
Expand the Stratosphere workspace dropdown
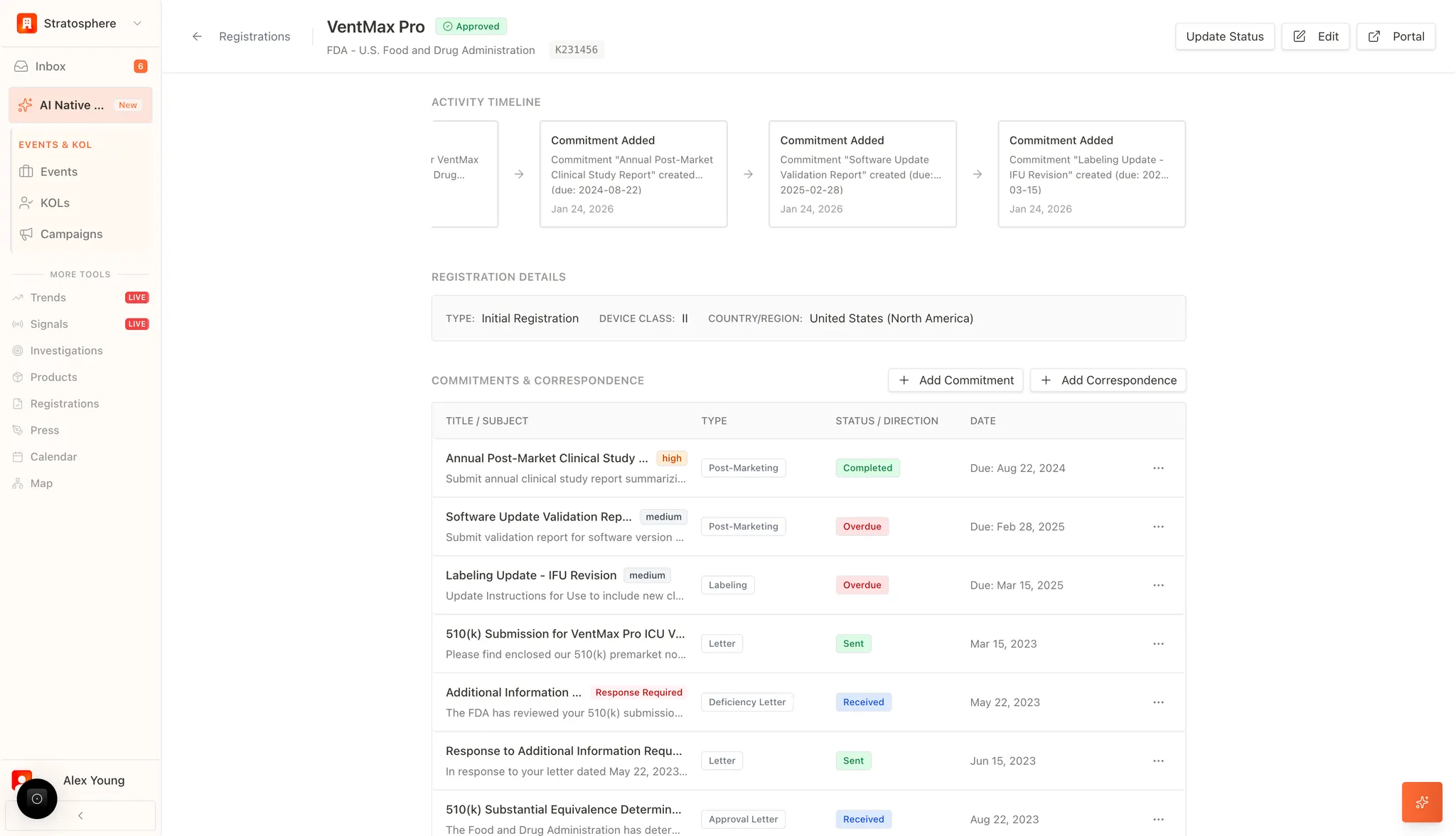[x=136, y=23]
